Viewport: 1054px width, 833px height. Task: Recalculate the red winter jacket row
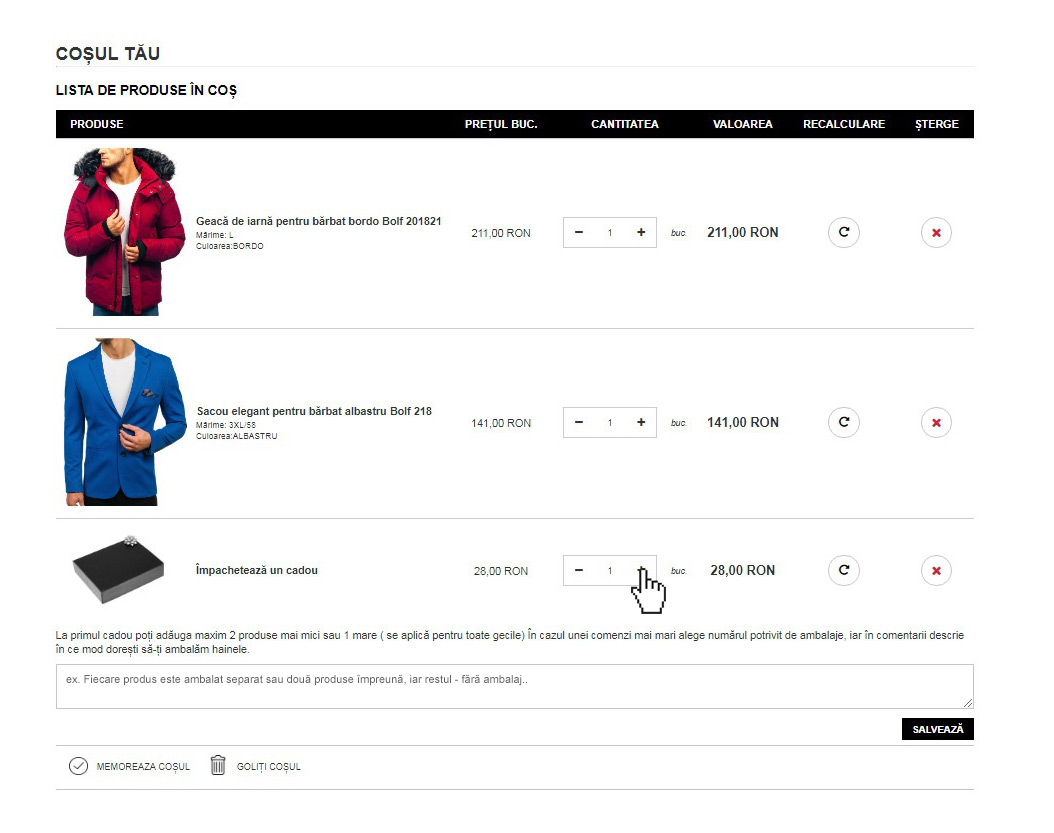(844, 233)
